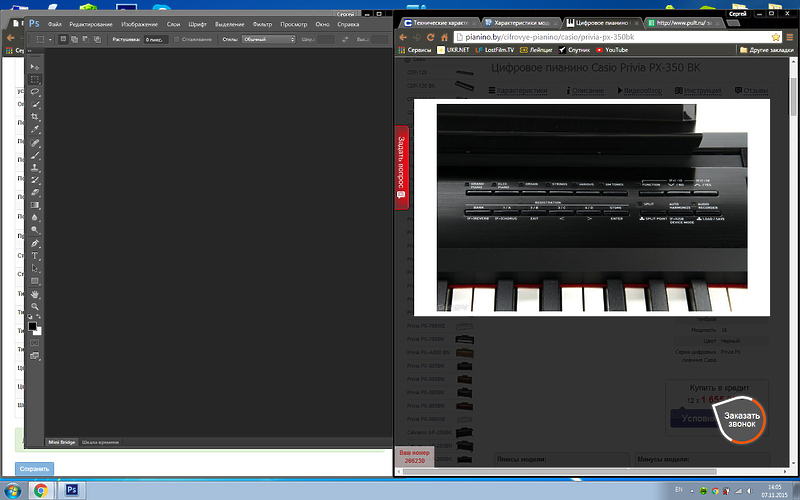Open the Окно menu
The height and width of the screenshot is (500, 800).
point(322,24)
